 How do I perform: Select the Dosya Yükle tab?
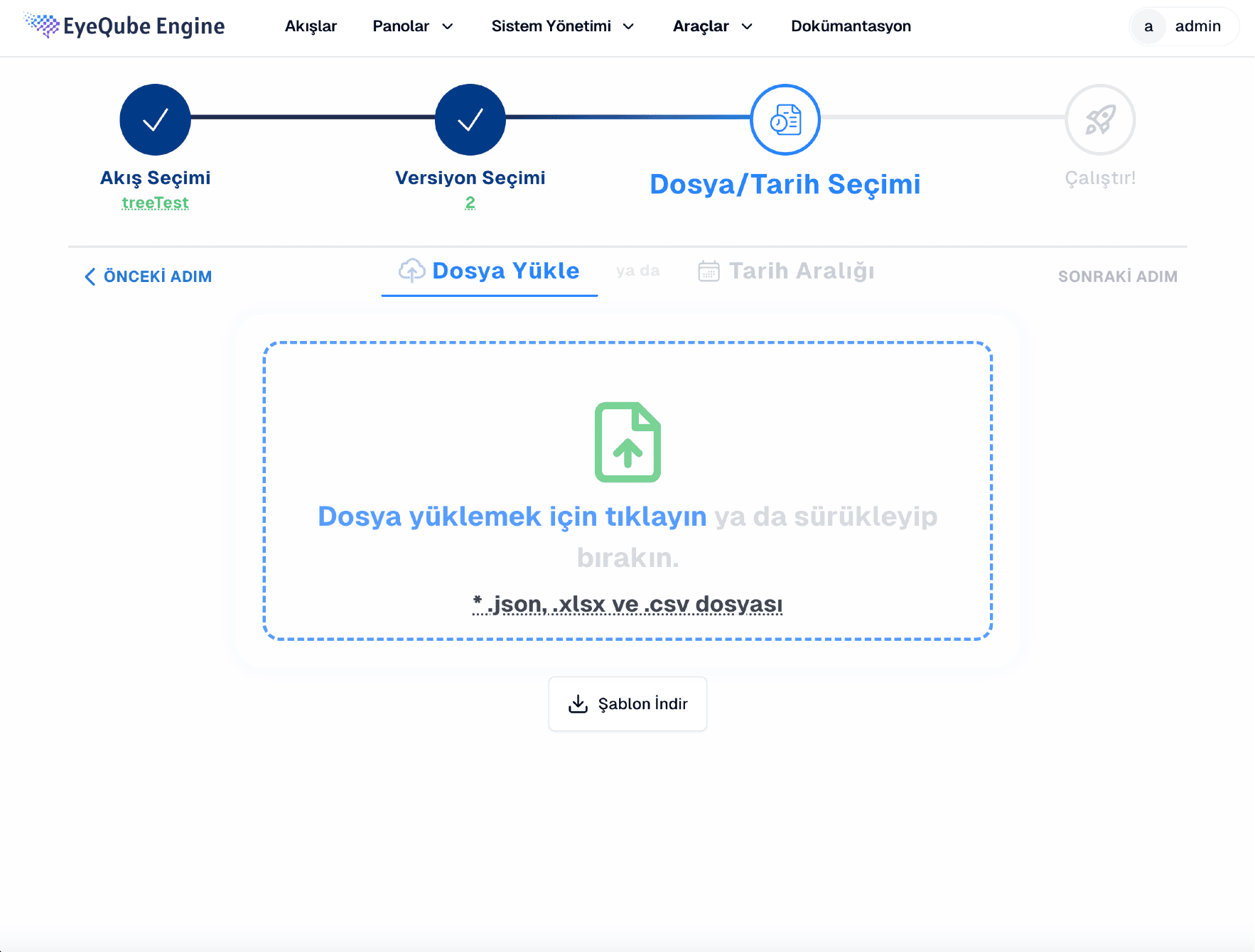(490, 271)
